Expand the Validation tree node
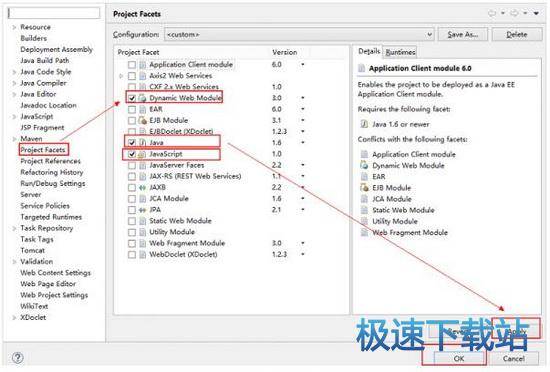Image resolution: width=550 pixels, height=372 pixels. [14, 262]
